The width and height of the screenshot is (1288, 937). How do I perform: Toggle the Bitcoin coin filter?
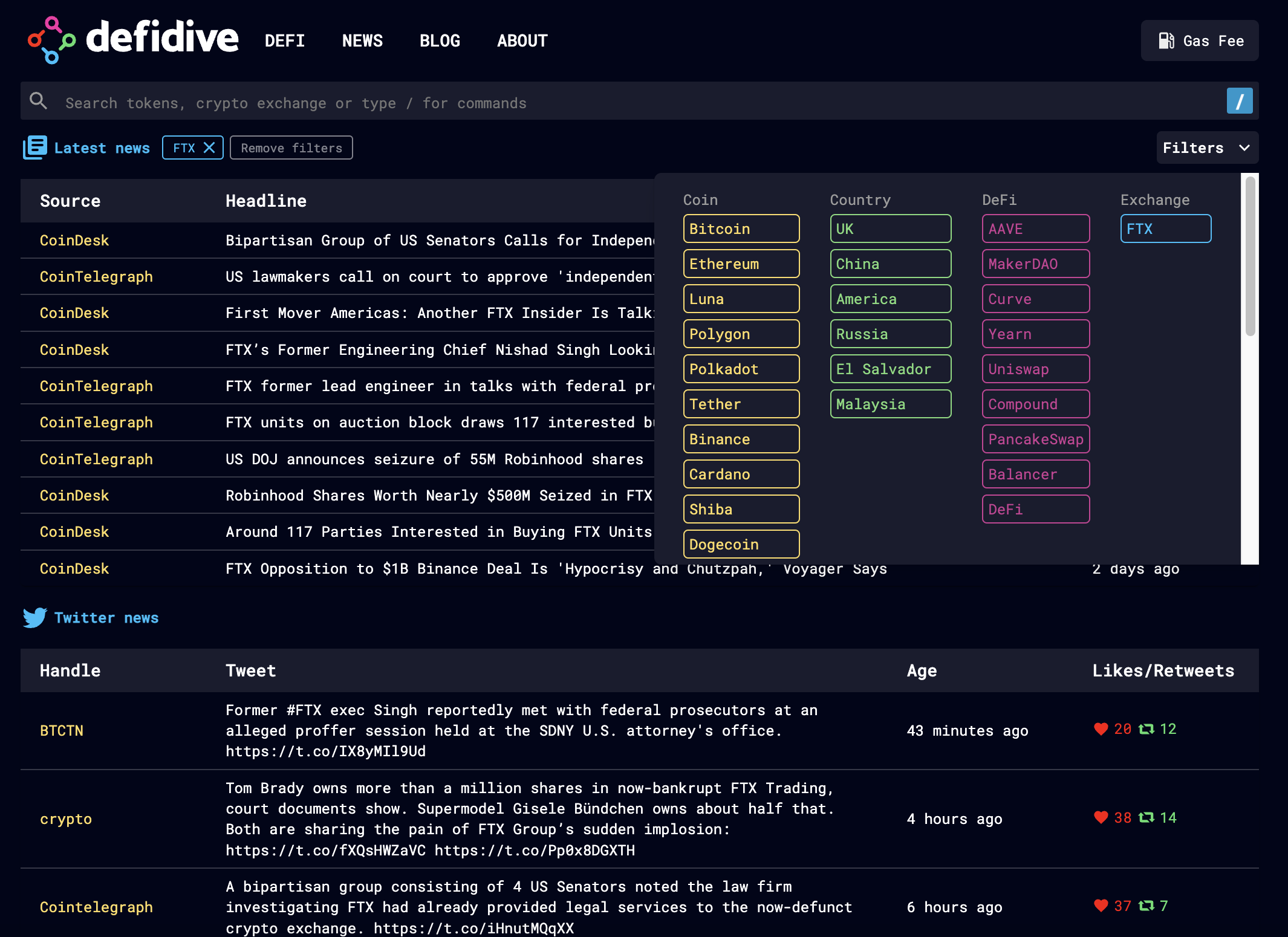point(741,229)
